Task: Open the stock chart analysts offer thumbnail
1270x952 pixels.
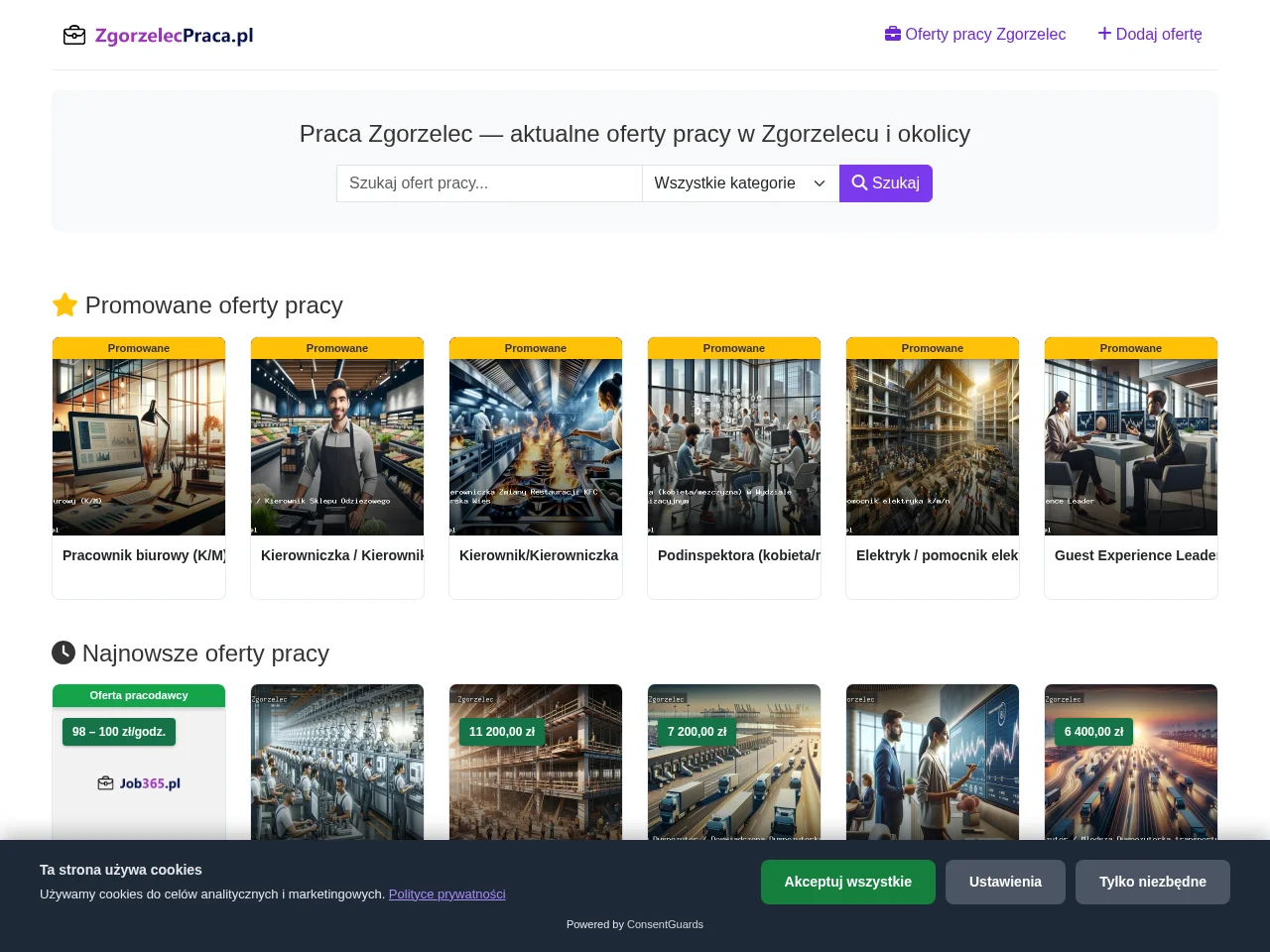Action: coord(933,763)
